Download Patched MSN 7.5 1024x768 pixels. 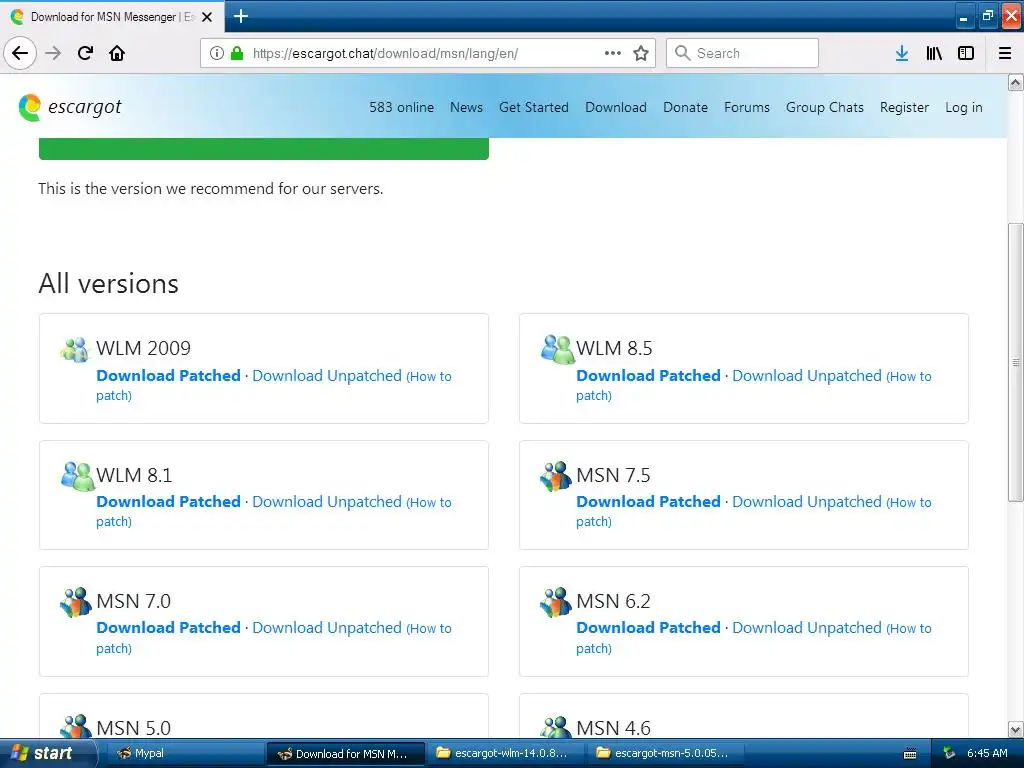pos(648,502)
